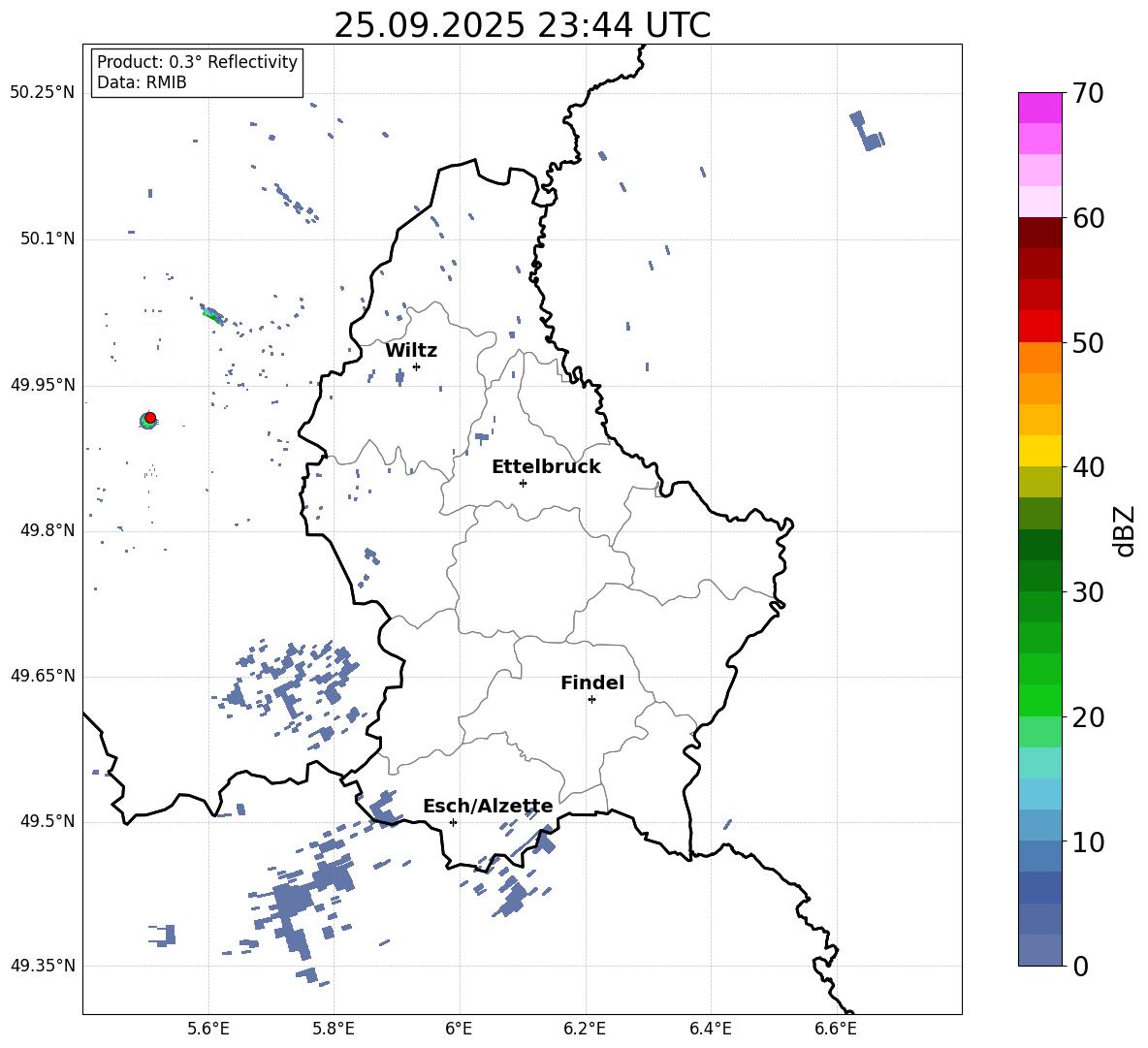Click the 5.6°E longitude label
The image size is (1148, 1048).
click(x=207, y=1029)
